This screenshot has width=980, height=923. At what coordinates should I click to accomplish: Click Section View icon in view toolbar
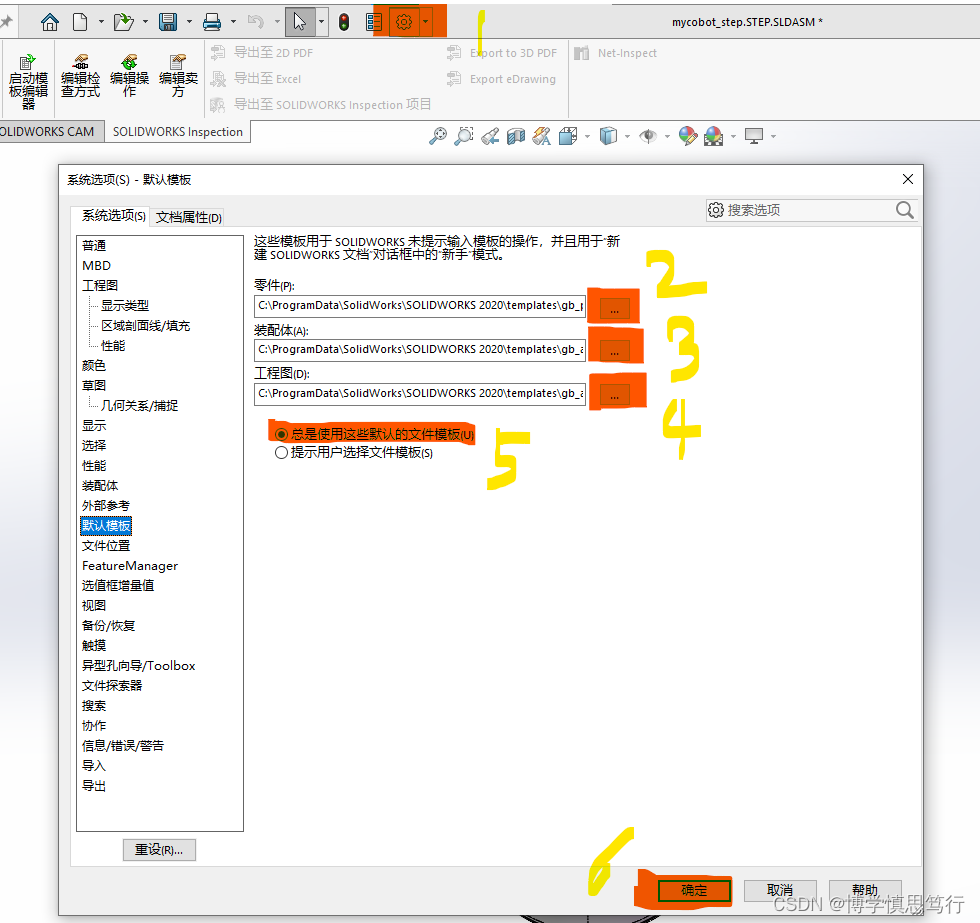(516, 136)
